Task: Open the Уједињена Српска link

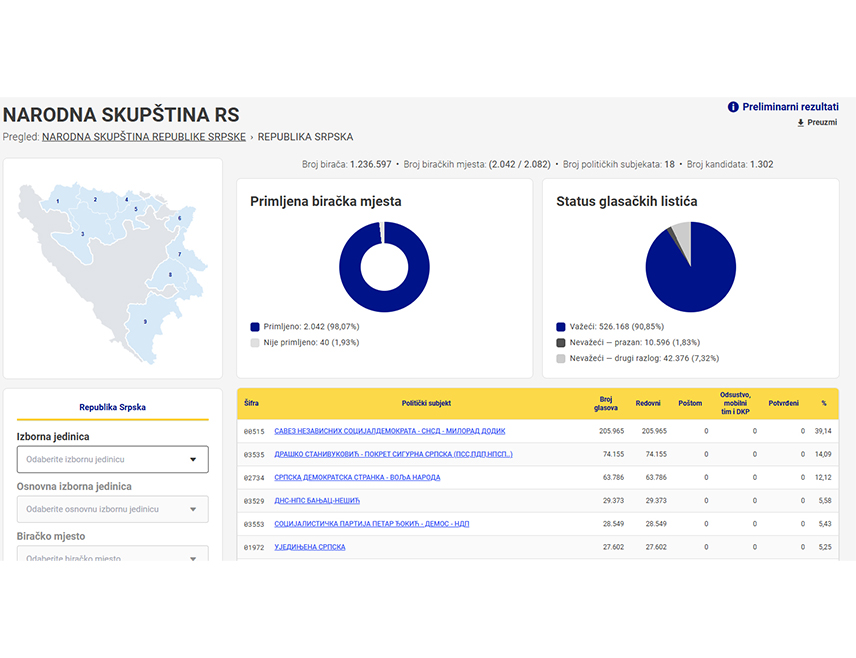Action: tap(310, 547)
